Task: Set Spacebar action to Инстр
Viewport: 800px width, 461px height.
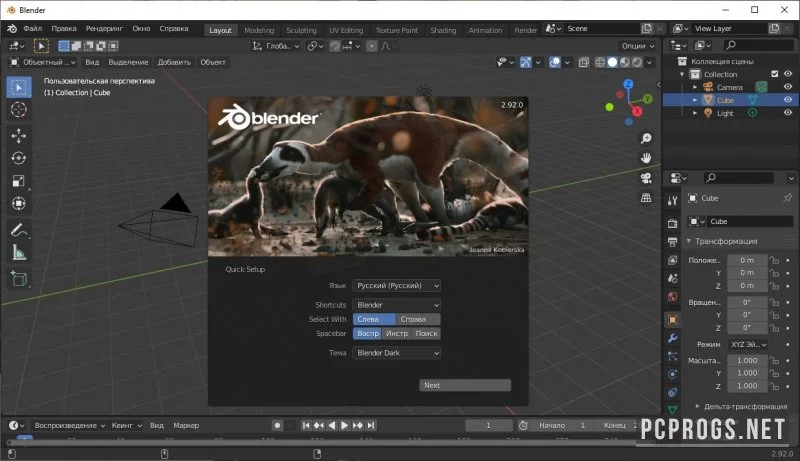Action: coord(397,334)
